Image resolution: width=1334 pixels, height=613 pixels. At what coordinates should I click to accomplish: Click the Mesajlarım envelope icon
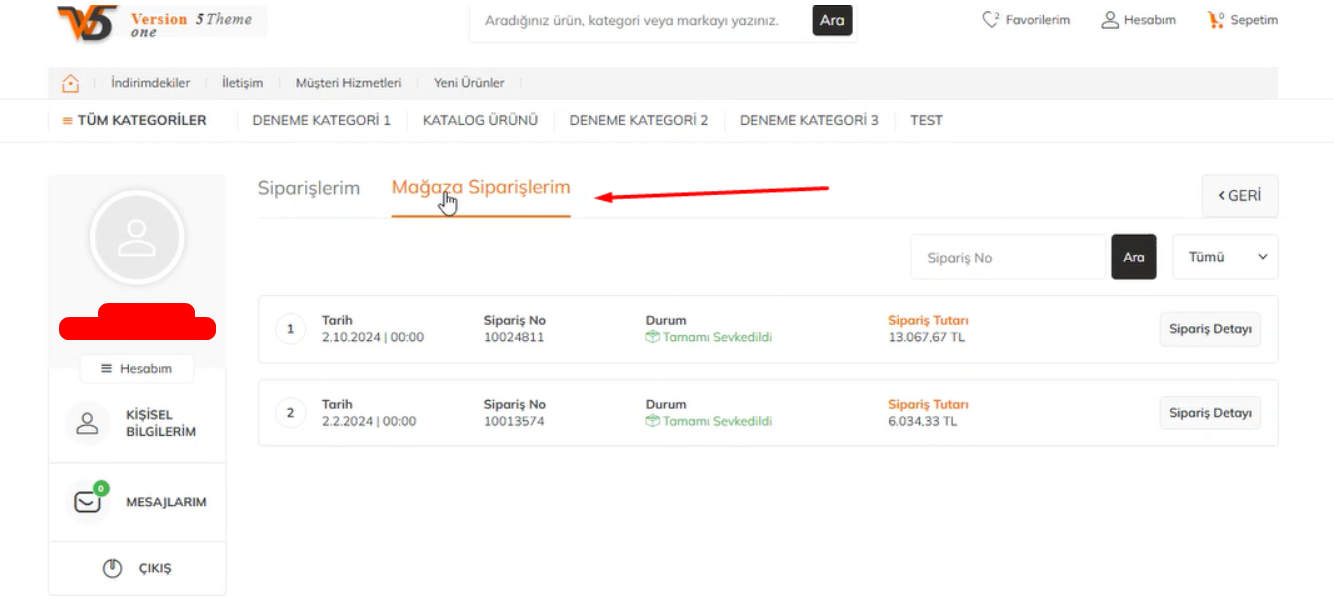88,502
